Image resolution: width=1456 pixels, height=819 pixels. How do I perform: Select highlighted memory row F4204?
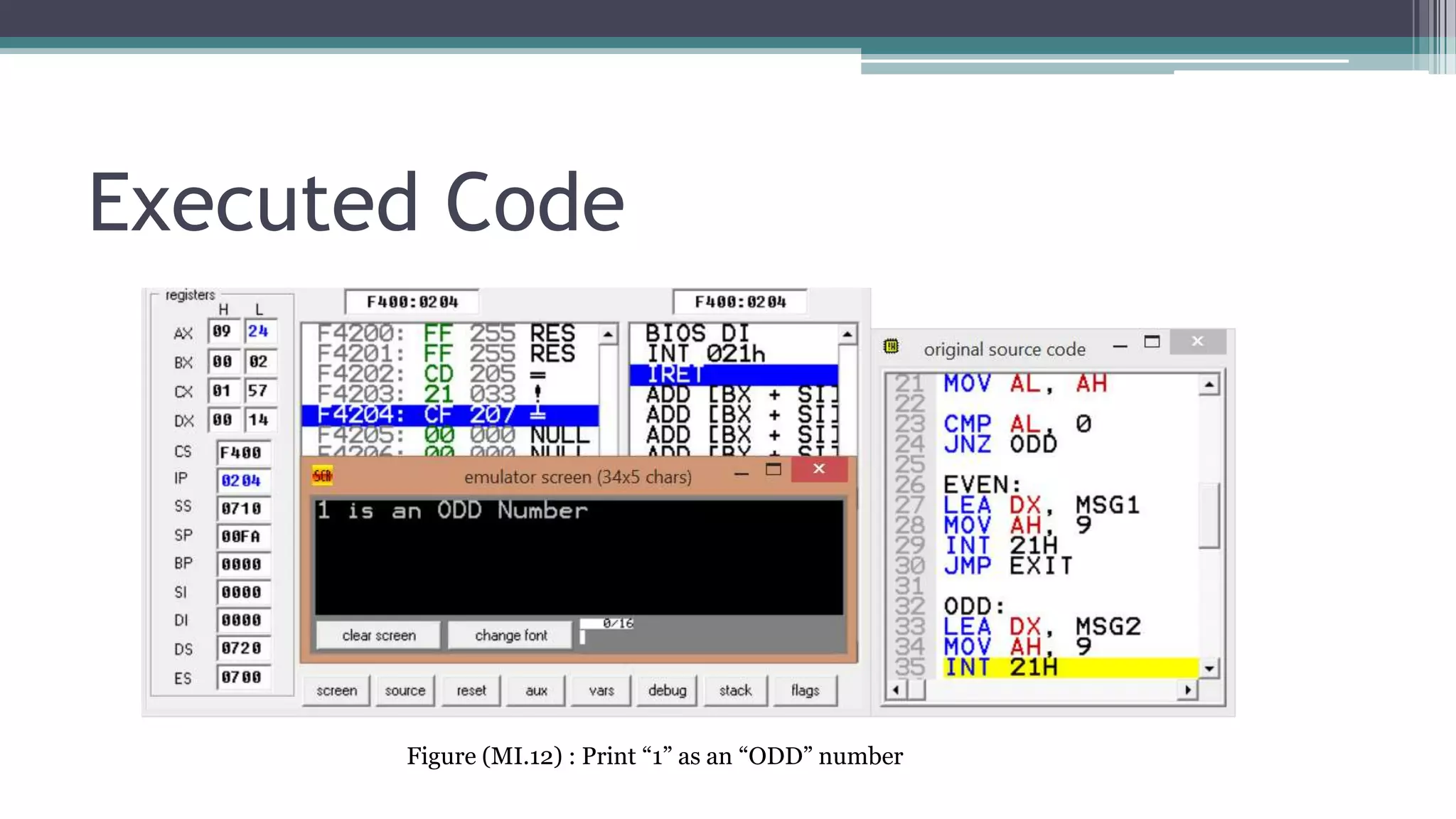pyautogui.click(x=450, y=414)
